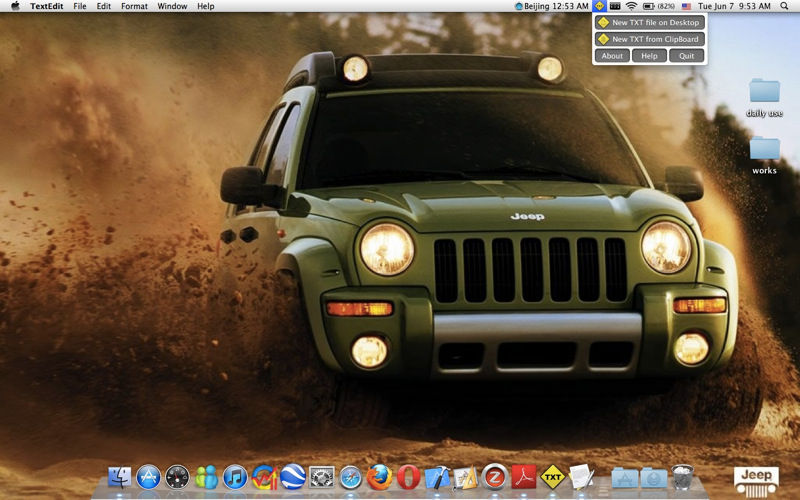Click the date and time Tue Jun 7
Viewport: 800px width, 500px height.
click(x=734, y=6)
